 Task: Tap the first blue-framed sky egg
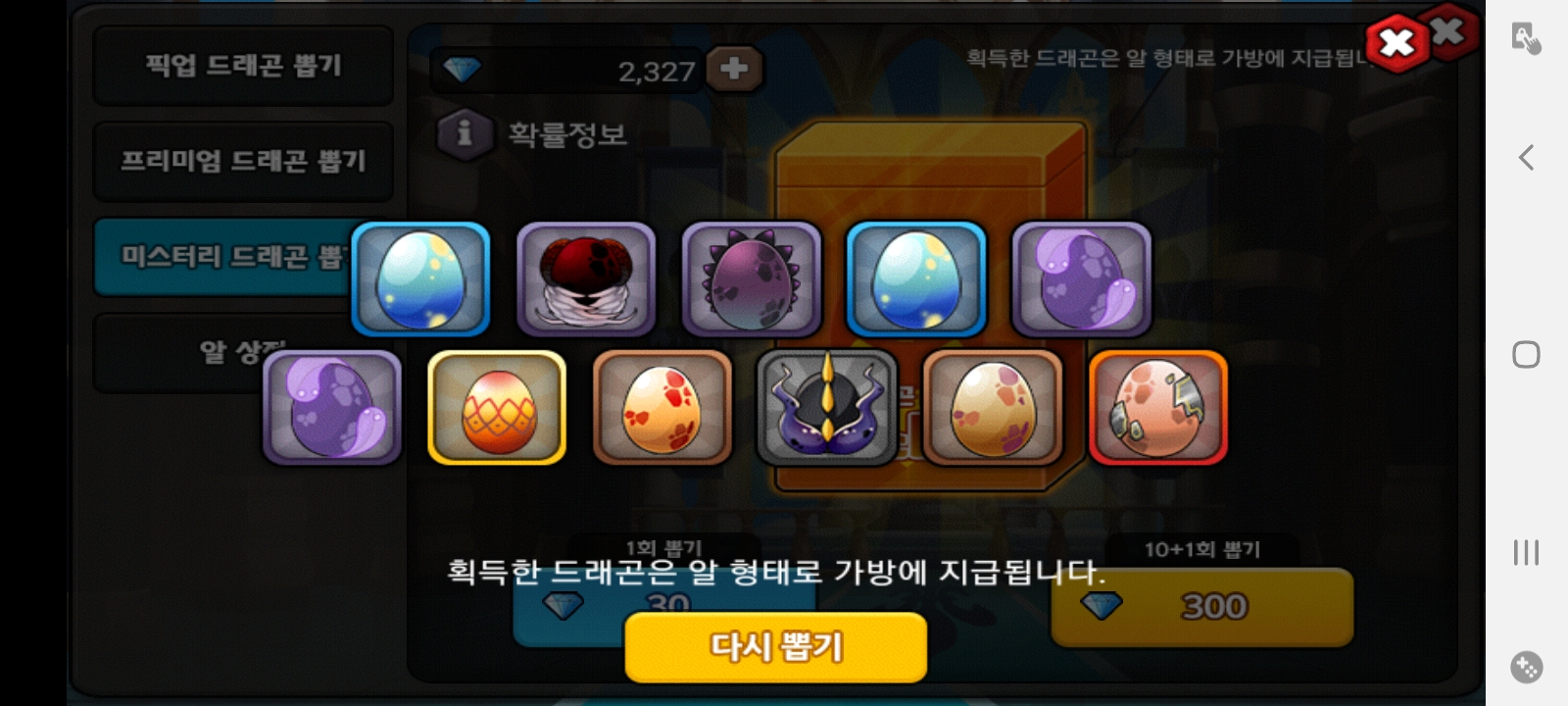[x=420, y=279]
